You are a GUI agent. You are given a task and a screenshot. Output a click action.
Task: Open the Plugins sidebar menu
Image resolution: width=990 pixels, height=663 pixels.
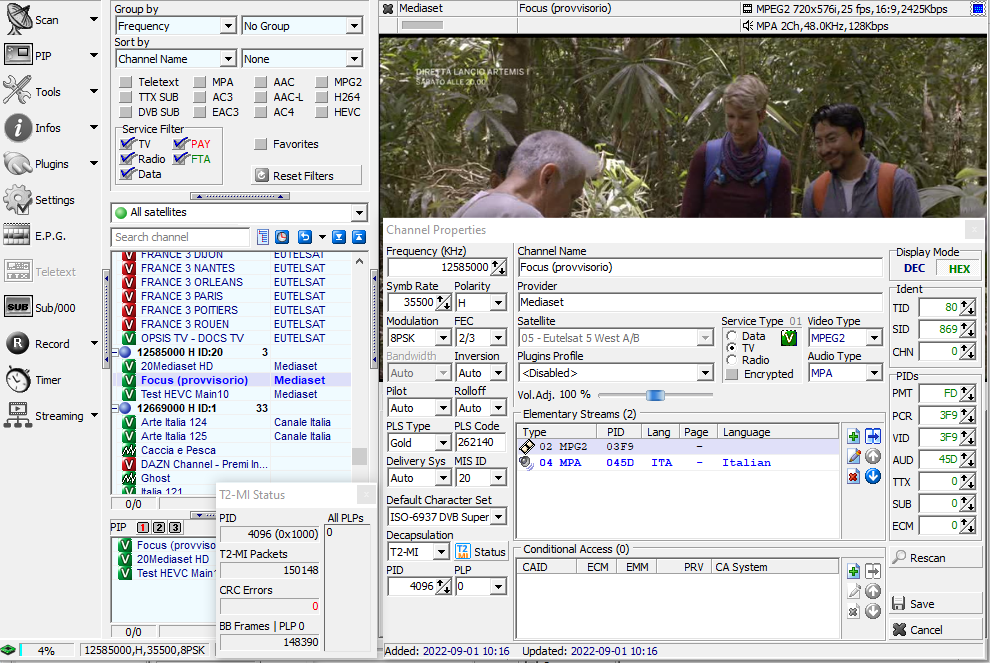pyautogui.click(x=51, y=164)
